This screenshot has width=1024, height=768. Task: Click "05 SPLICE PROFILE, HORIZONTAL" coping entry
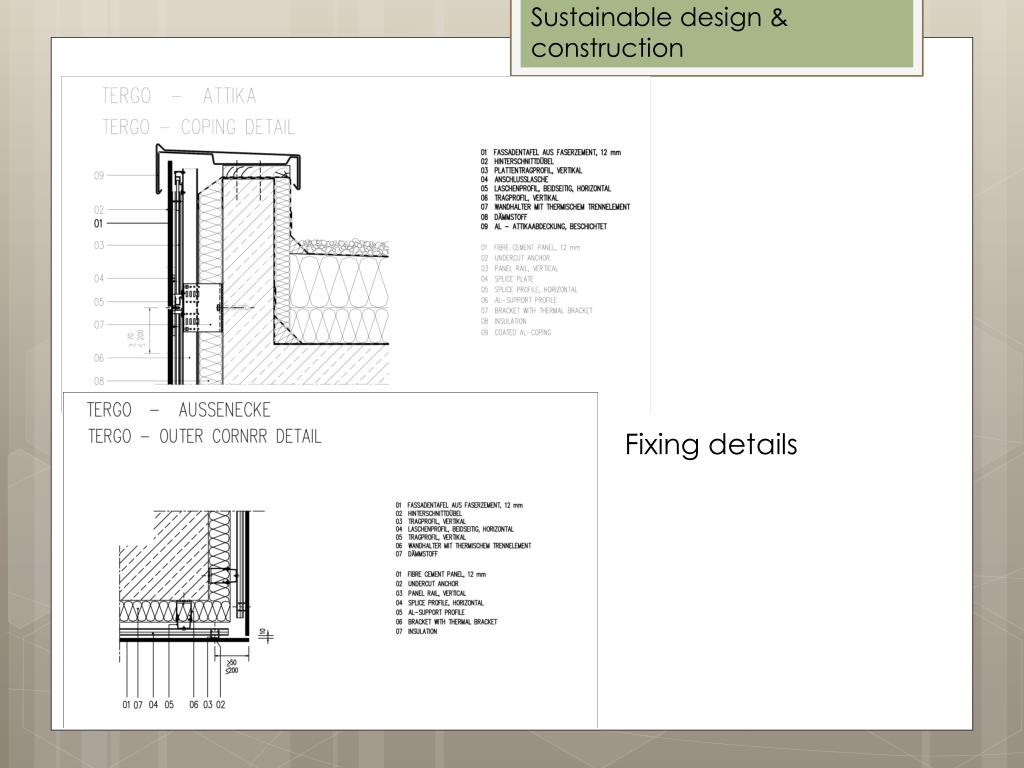tap(529, 289)
